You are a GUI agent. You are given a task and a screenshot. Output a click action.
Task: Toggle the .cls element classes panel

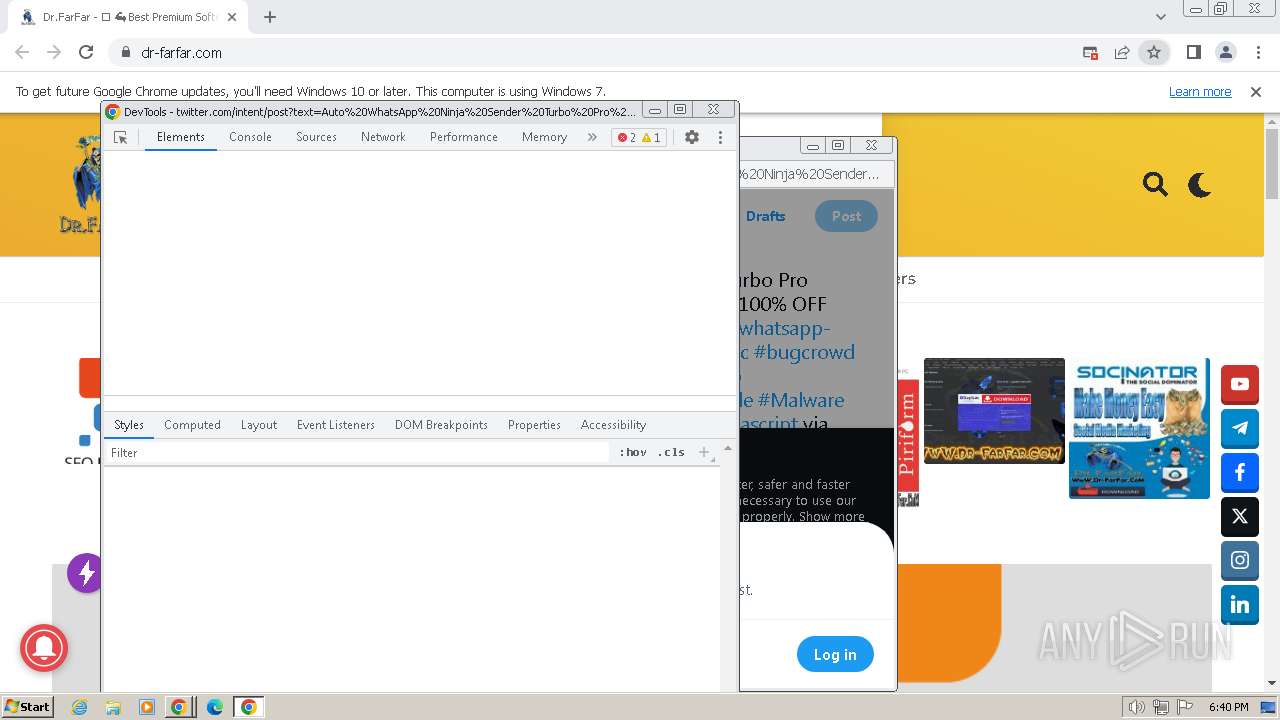coord(671,453)
